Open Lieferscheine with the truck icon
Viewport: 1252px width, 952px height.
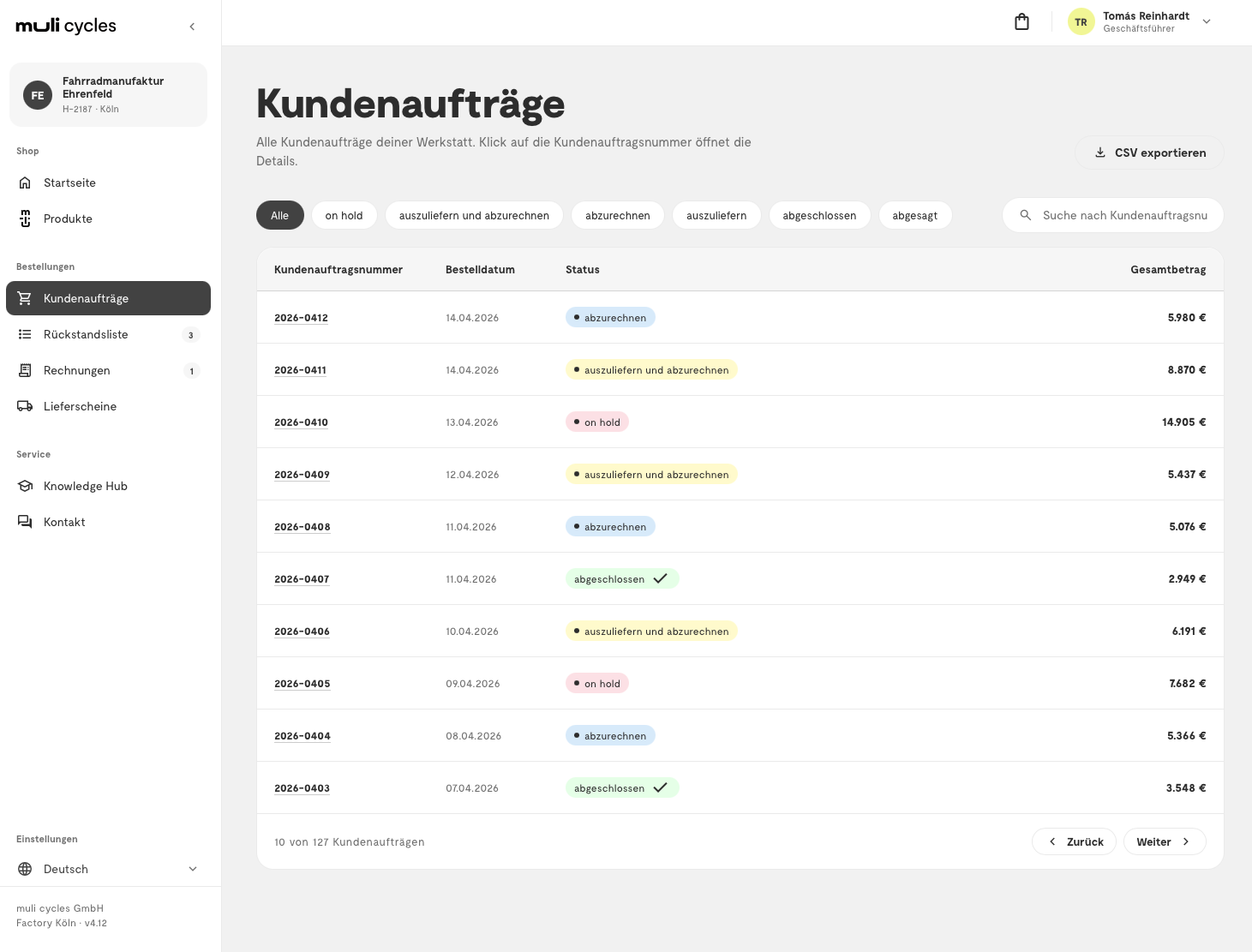[25, 406]
